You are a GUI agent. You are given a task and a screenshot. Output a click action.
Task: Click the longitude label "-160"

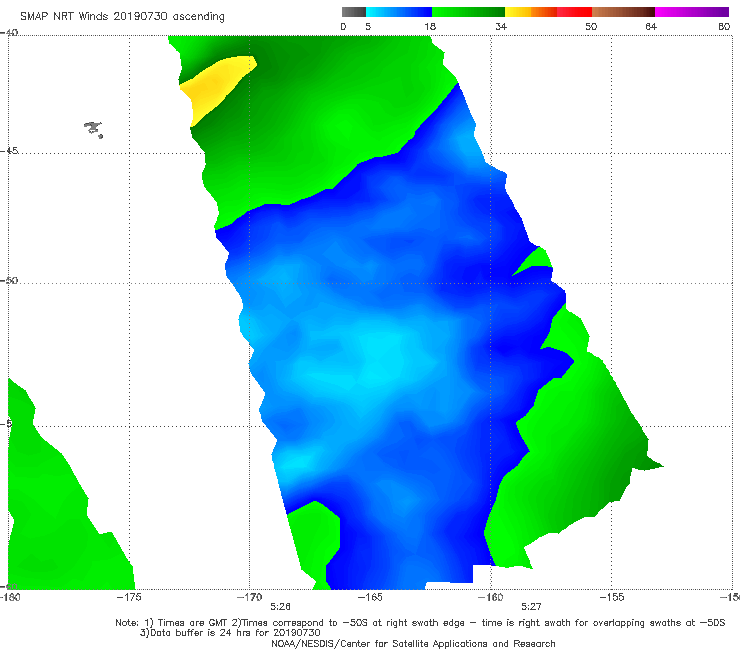491,597
